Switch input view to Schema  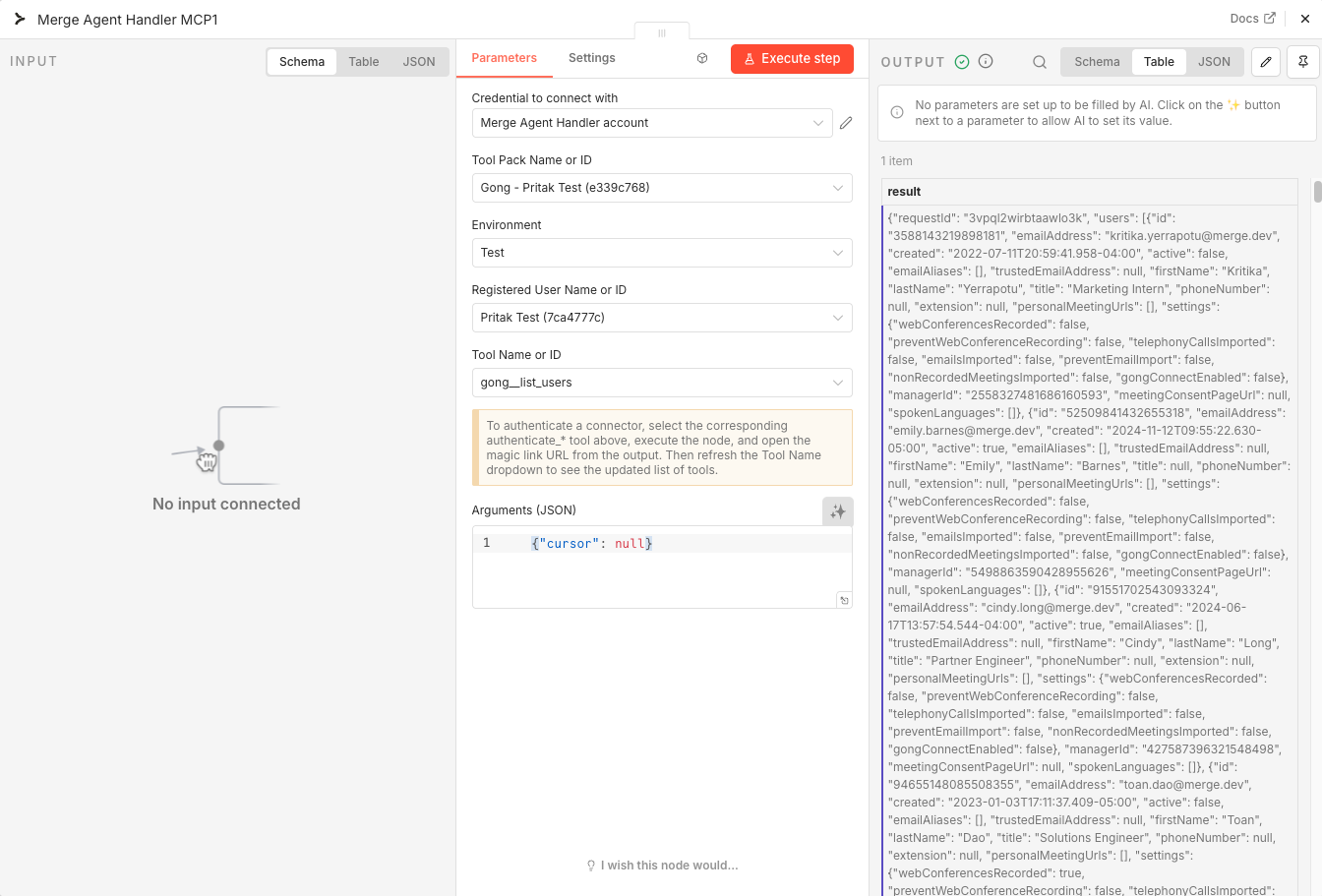click(x=302, y=62)
